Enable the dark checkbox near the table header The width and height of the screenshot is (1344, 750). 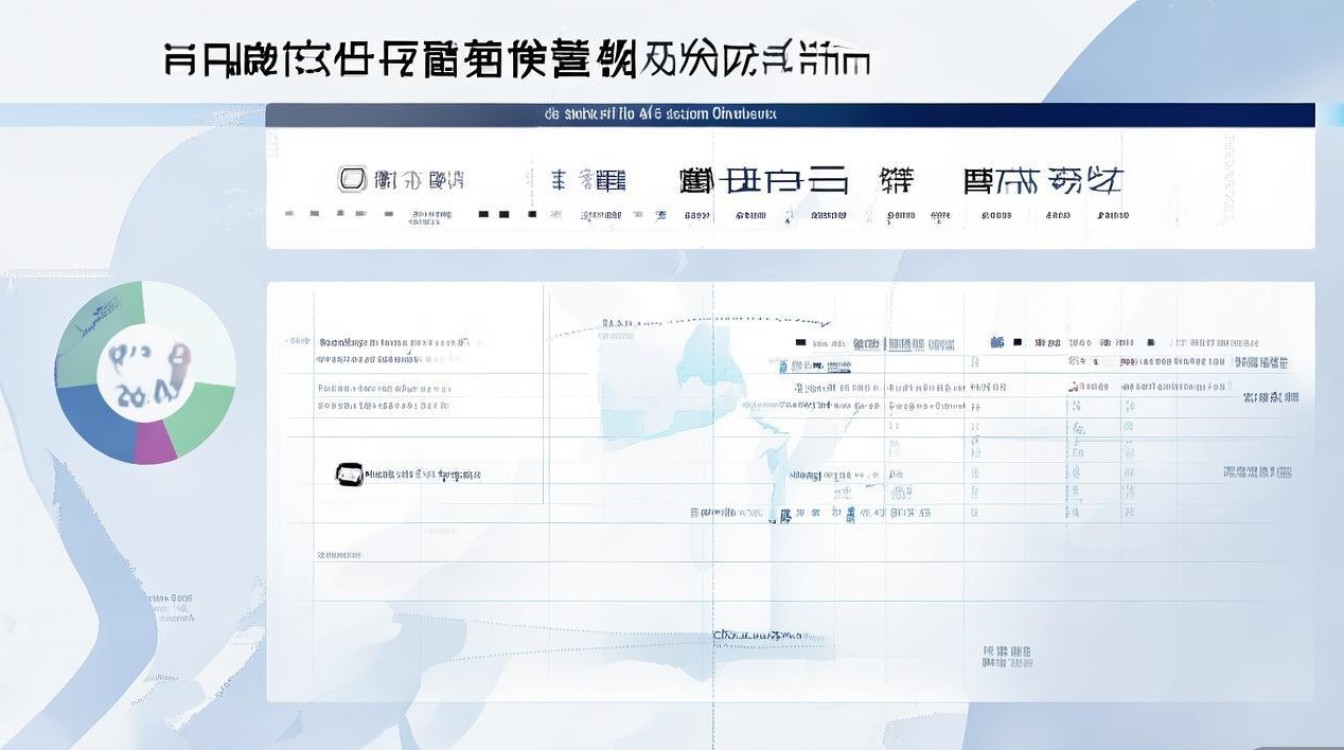click(799, 342)
